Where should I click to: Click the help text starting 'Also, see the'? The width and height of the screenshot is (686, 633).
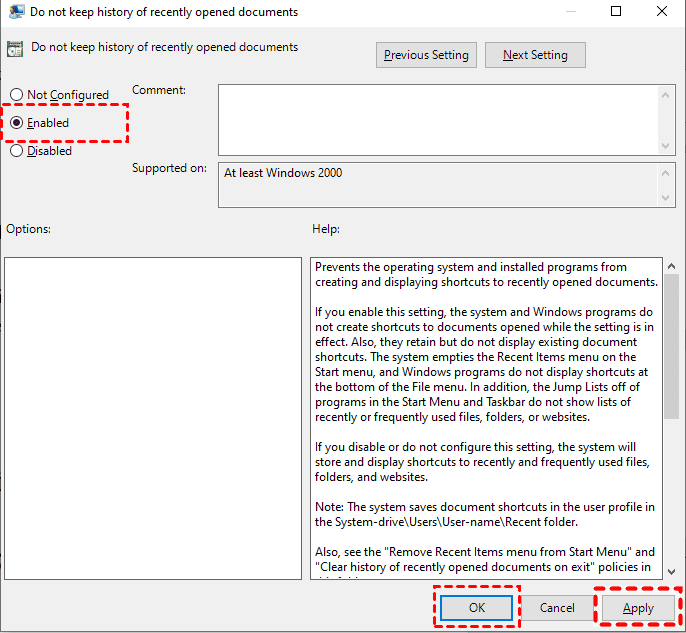(485, 560)
